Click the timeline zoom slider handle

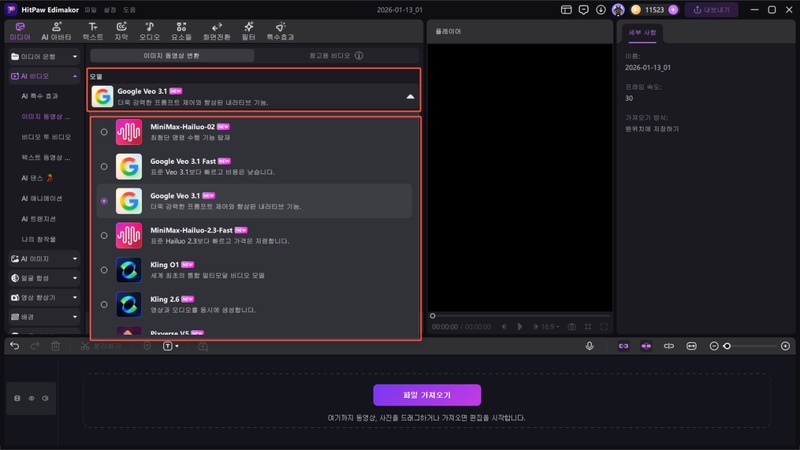point(727,346)
